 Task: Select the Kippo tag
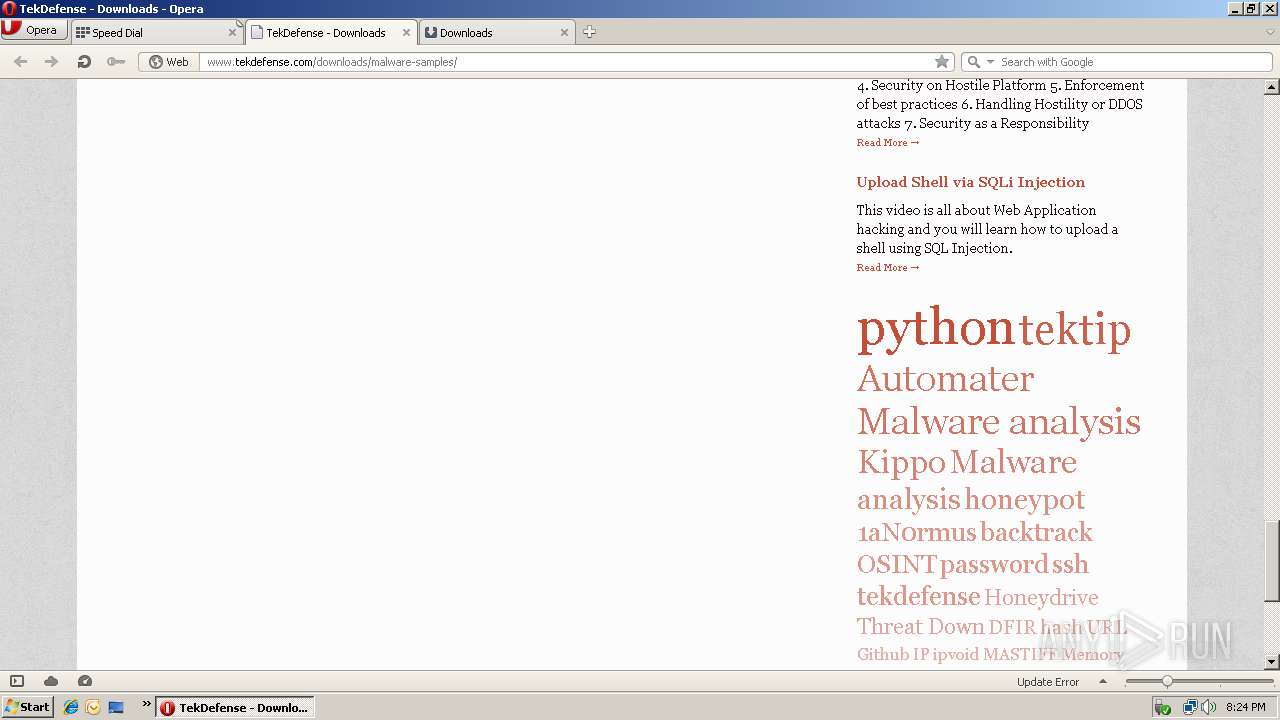tap(901, 463)
